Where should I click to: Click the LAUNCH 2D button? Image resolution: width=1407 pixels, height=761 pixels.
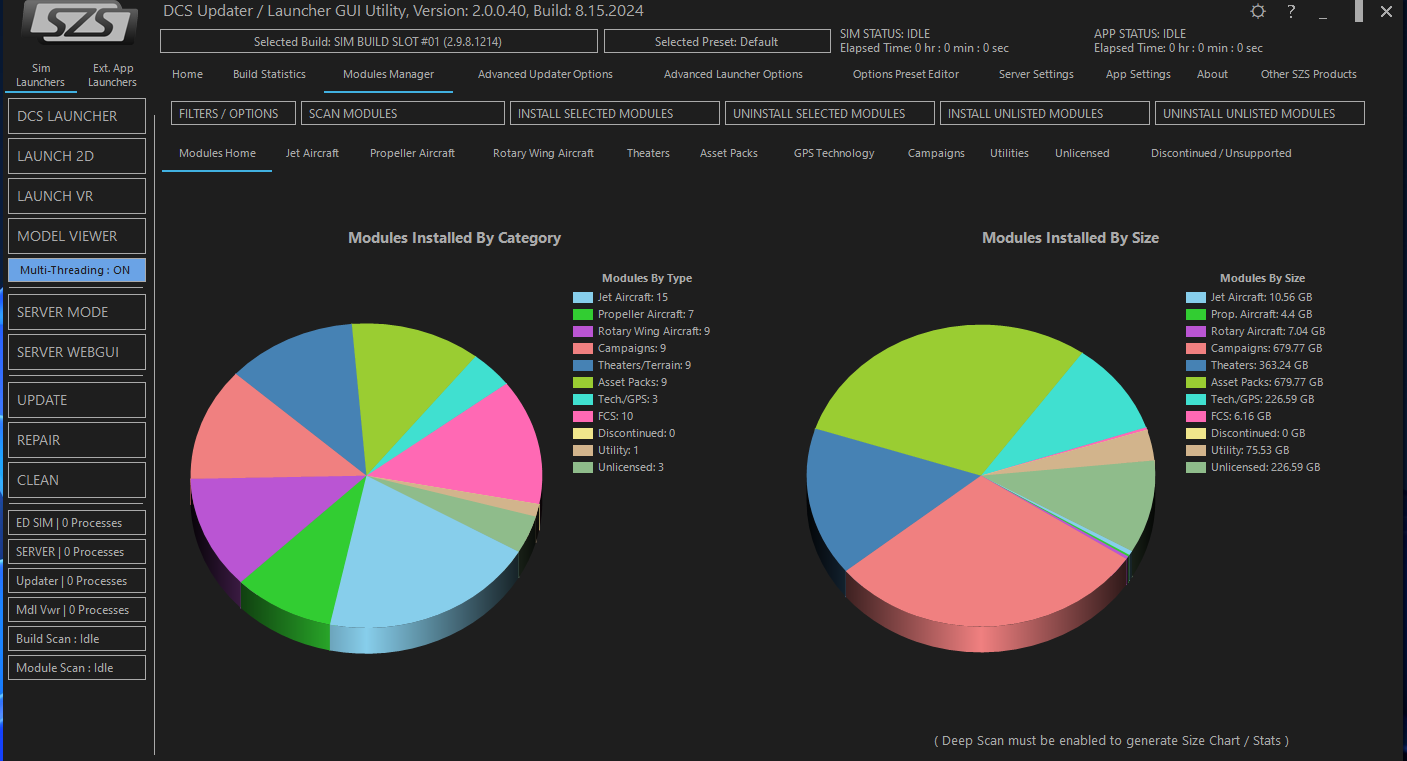pyautogui.click(x=77, y=156)
